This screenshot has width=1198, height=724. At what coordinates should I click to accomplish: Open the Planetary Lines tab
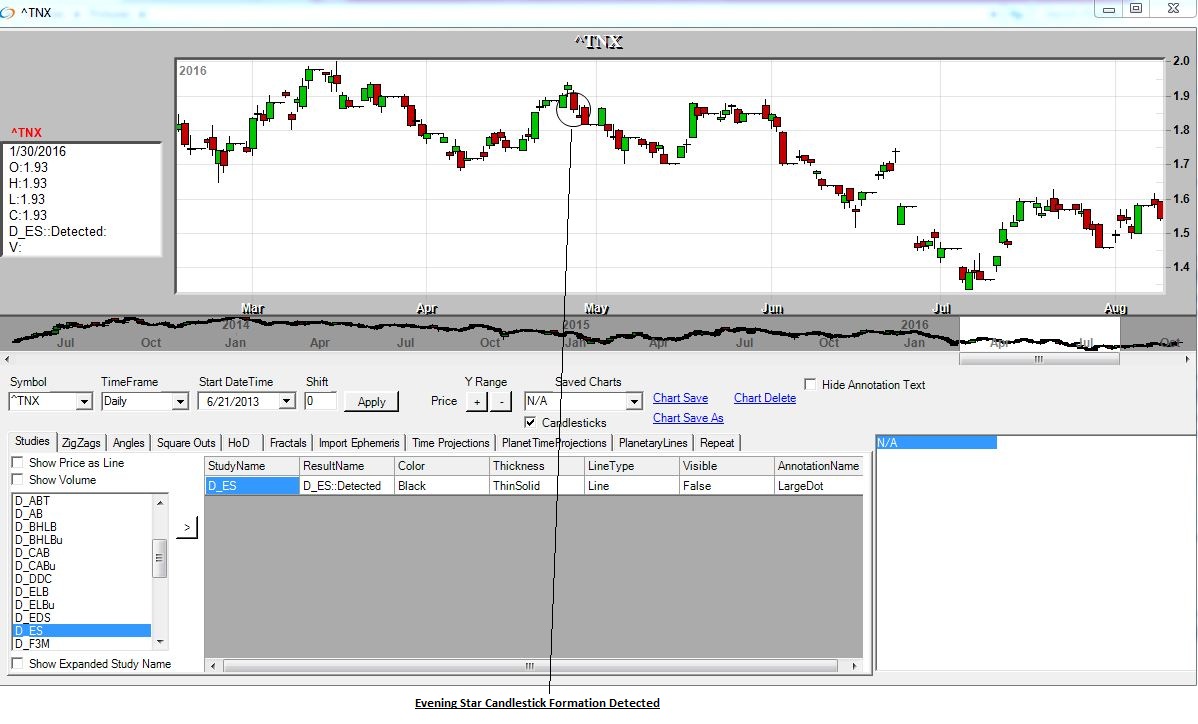point(653,443)
